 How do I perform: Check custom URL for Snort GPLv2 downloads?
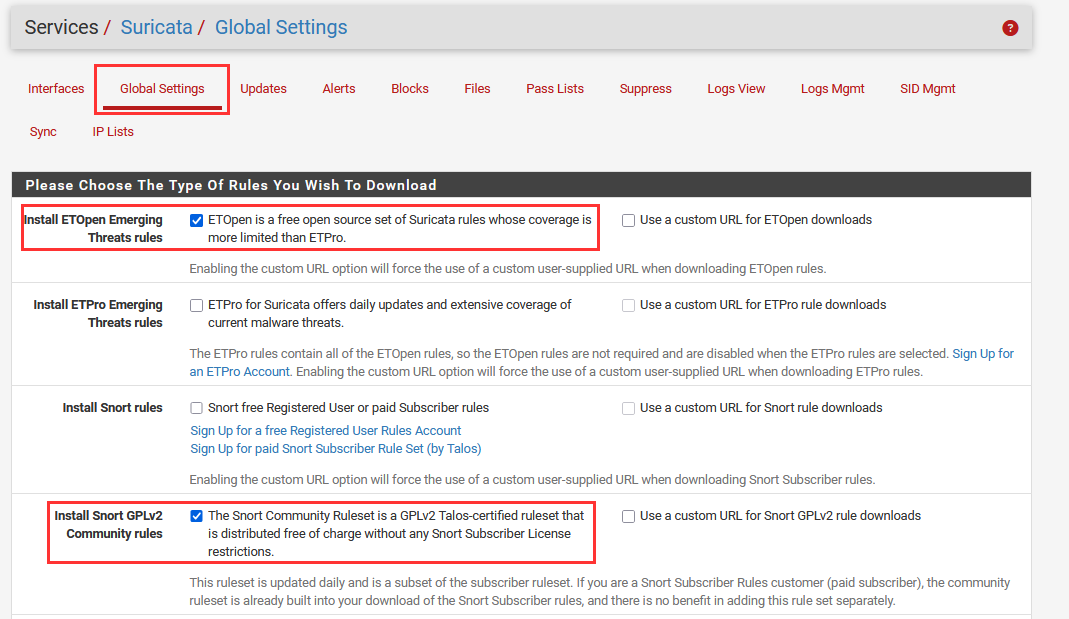click(x=629, y=516)
